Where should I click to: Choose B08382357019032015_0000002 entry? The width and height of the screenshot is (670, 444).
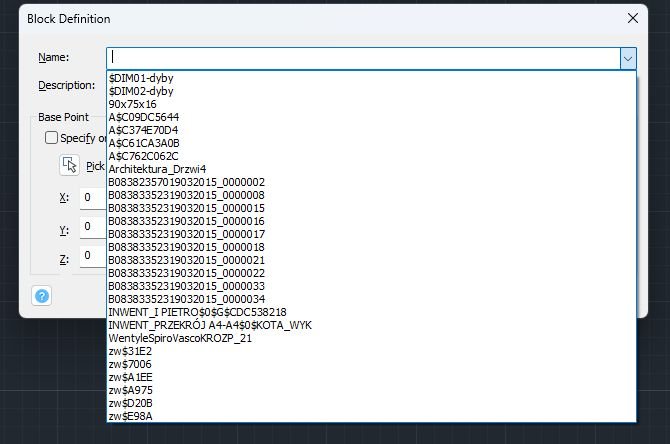coord(186,182)
